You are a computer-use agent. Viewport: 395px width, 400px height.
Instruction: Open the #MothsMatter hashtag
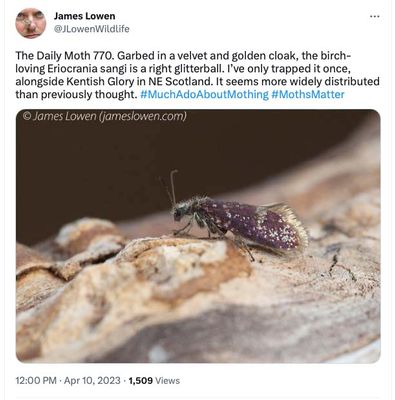pyautogui.click(x=308, y=95)
